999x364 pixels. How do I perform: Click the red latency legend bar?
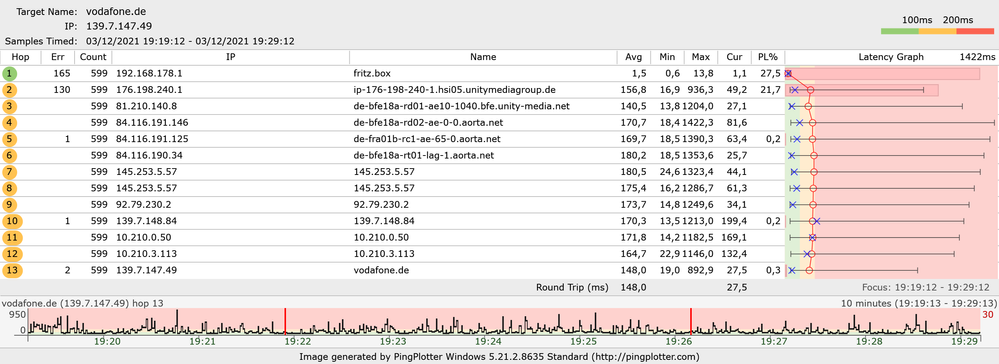[975, 31]
